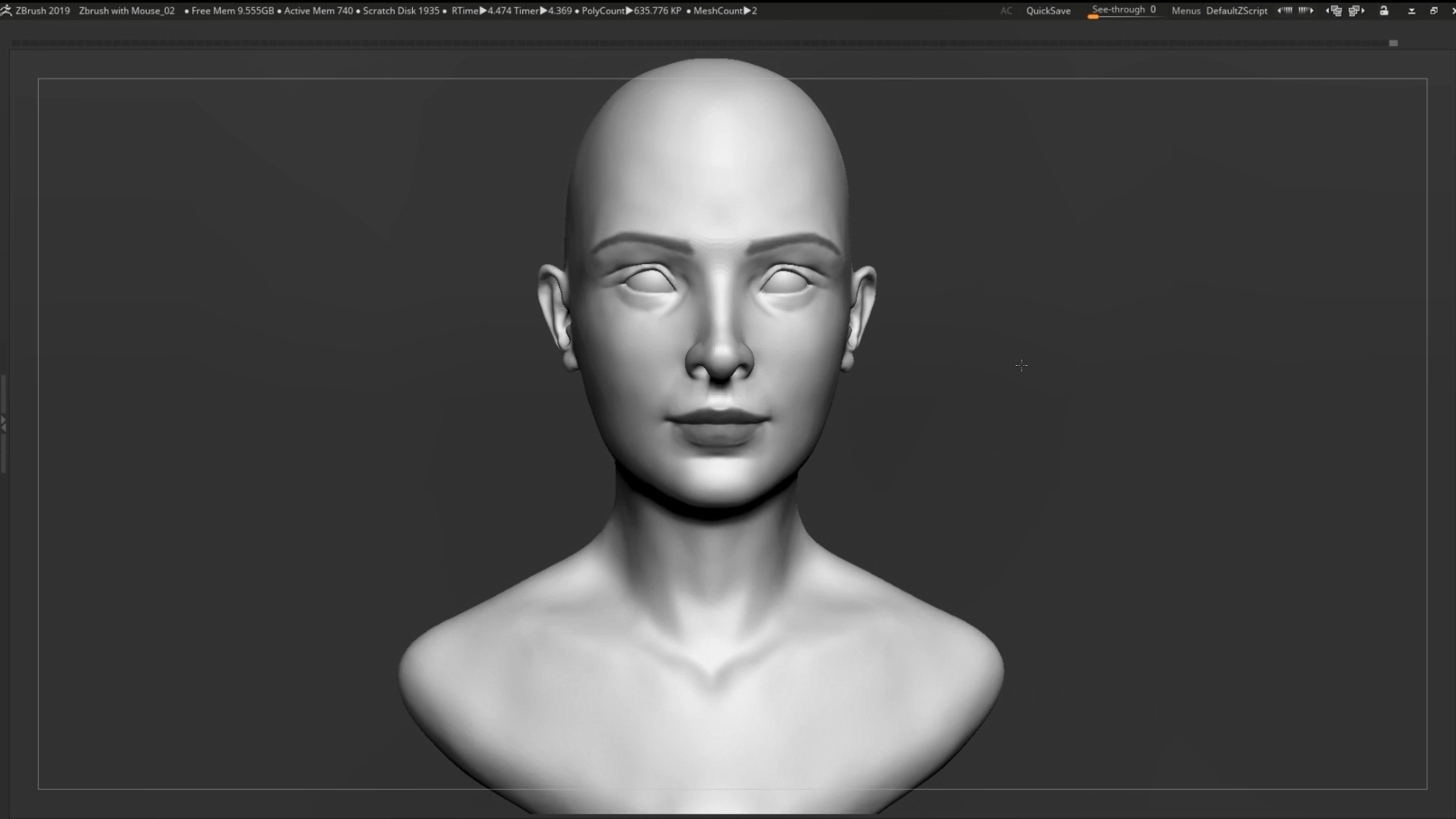Image resolution: width=1456 pixels, height=819 pixels.
Task: Click the ZBrush logo icon
Action: click(x=6, y=10)
